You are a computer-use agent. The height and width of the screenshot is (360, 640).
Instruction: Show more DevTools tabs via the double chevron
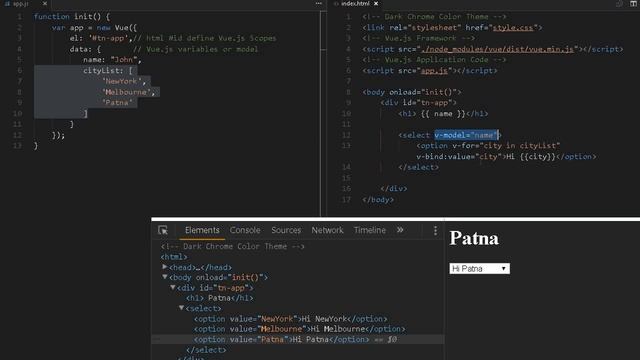(400, 230)
